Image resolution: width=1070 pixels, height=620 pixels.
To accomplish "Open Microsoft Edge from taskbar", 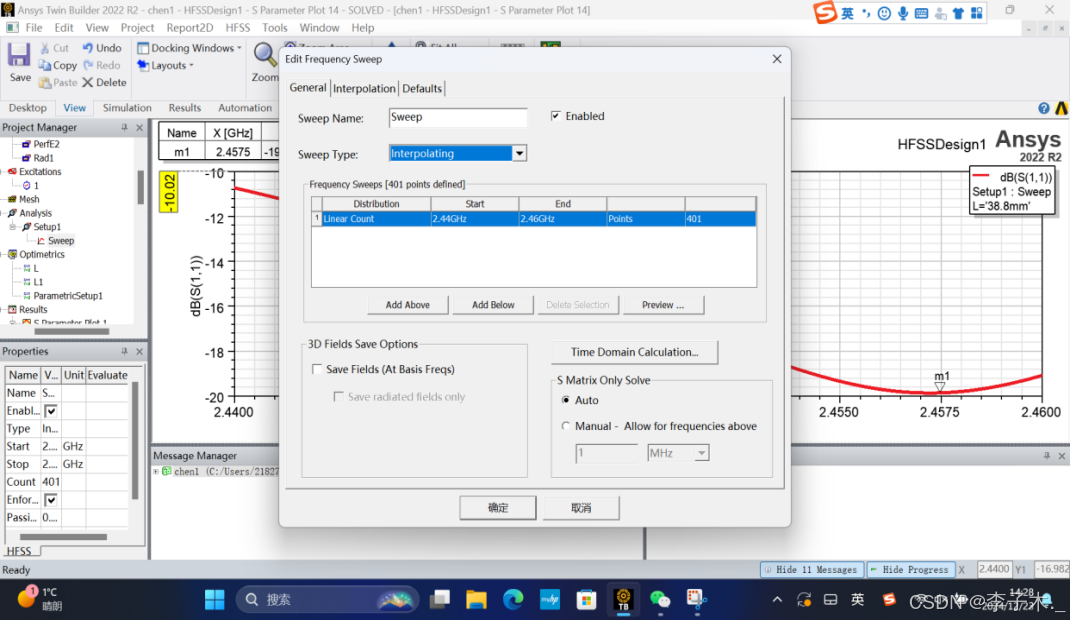I will click(x=513, y=600).
